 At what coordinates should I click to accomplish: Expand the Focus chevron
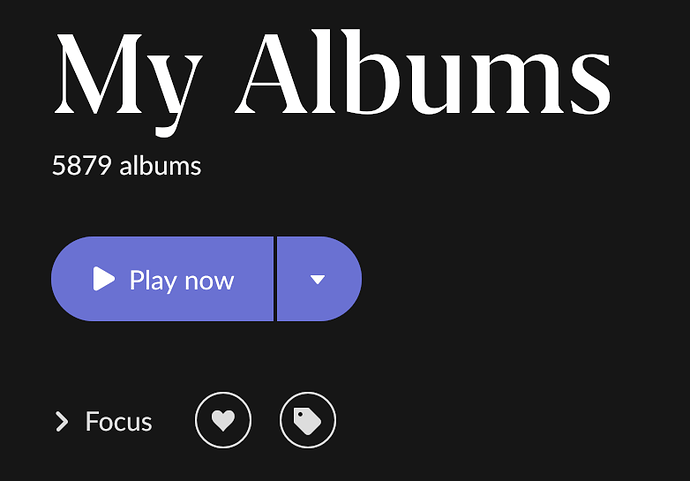pos(62,422)
